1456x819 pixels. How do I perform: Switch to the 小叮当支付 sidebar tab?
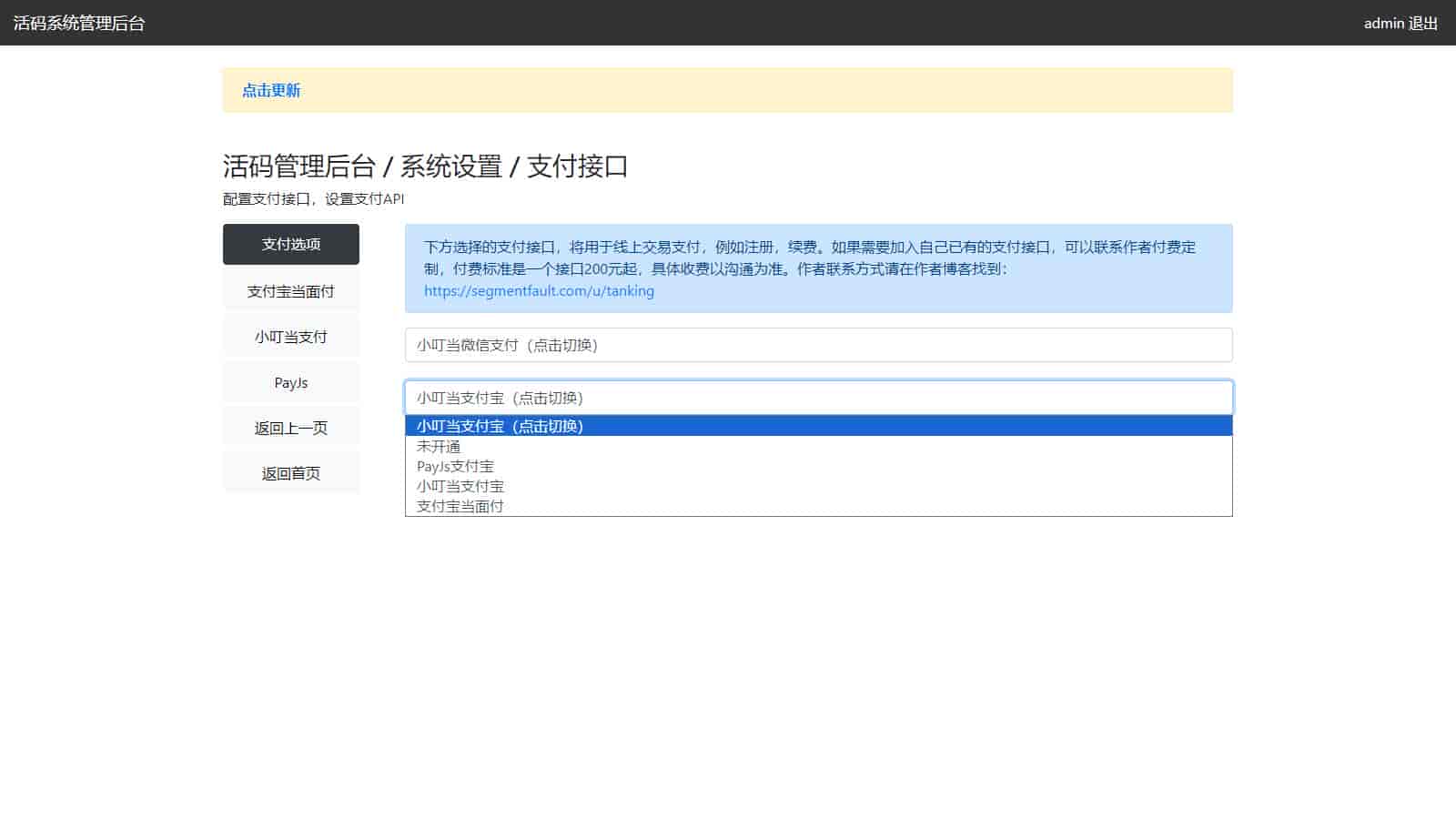click(290, 337)
